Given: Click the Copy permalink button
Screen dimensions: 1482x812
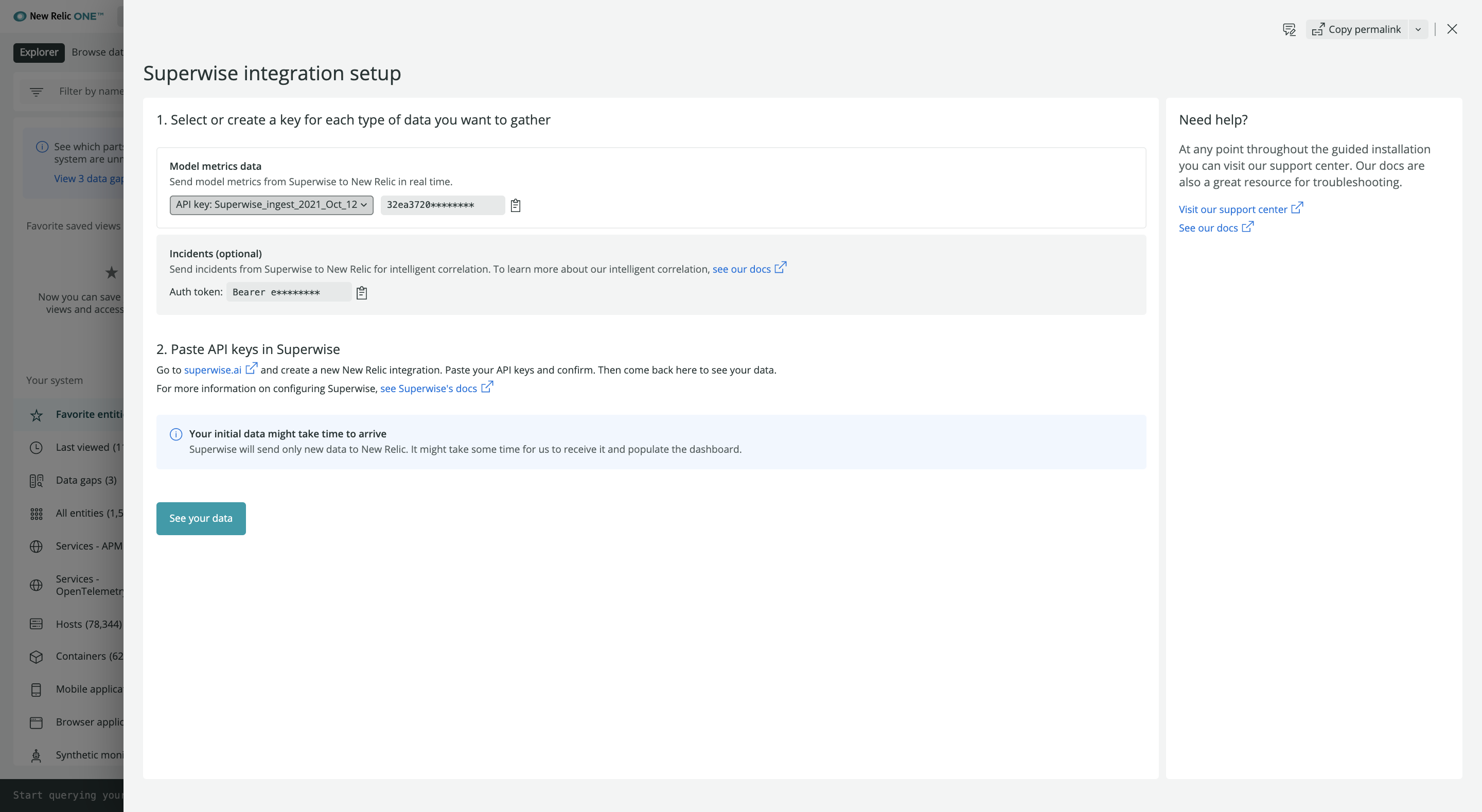Looking at the screenshot, I should click(x=1356, y=29).
